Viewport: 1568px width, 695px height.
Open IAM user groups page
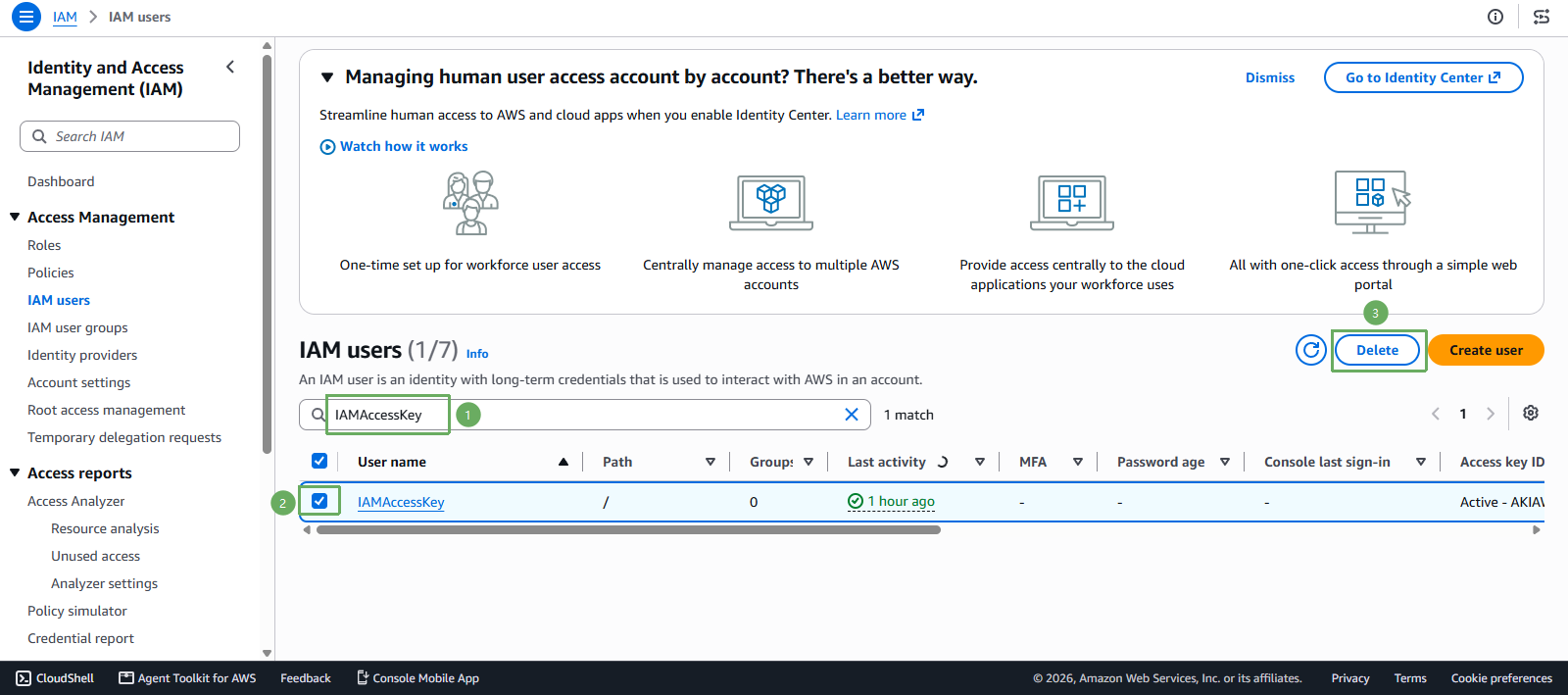coord(77,327)
